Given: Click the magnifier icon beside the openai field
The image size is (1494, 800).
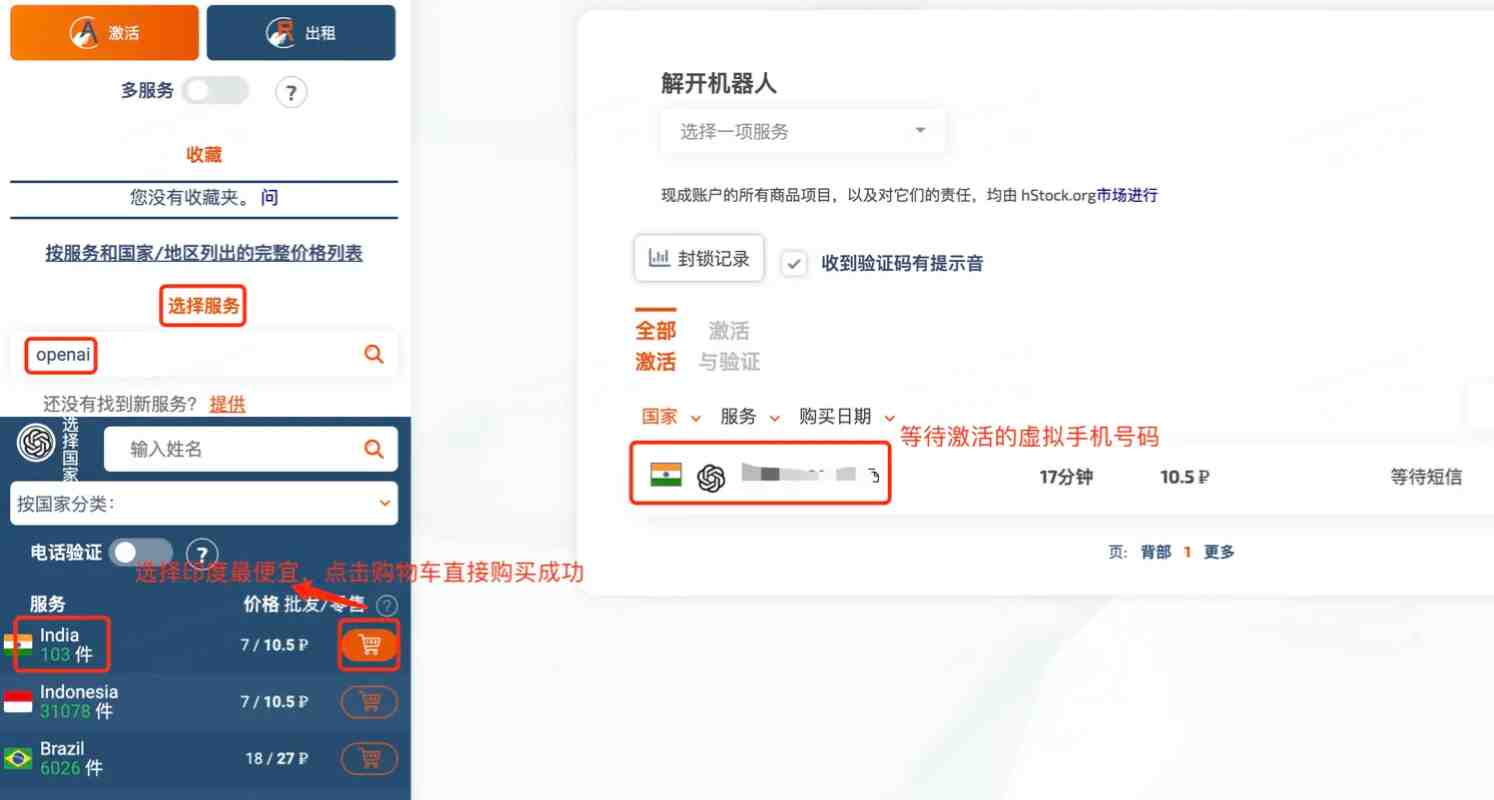Looking at the screenshot, I should [x=373, y=354].
